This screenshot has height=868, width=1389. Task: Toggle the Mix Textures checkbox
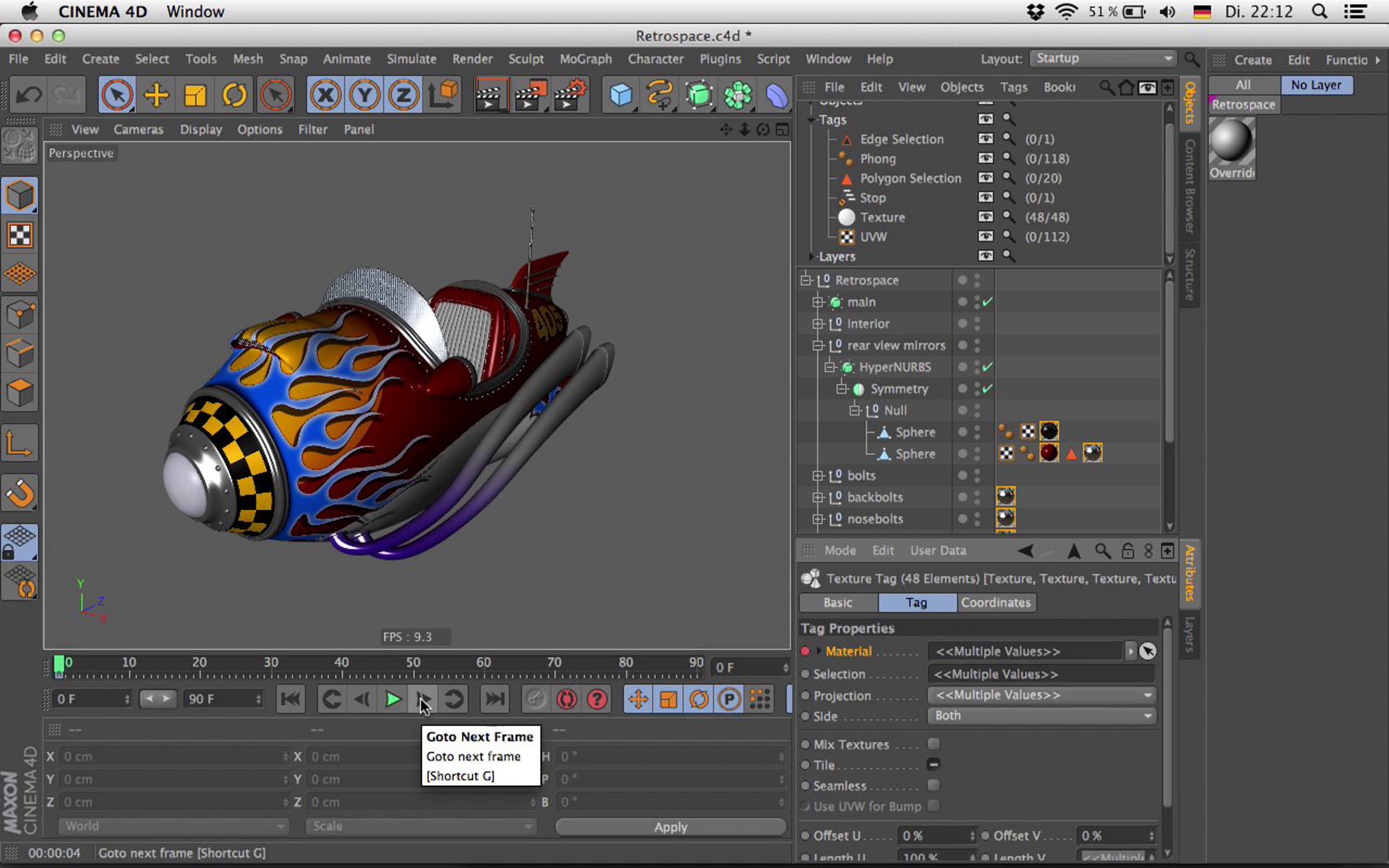[x=933, y=744]
